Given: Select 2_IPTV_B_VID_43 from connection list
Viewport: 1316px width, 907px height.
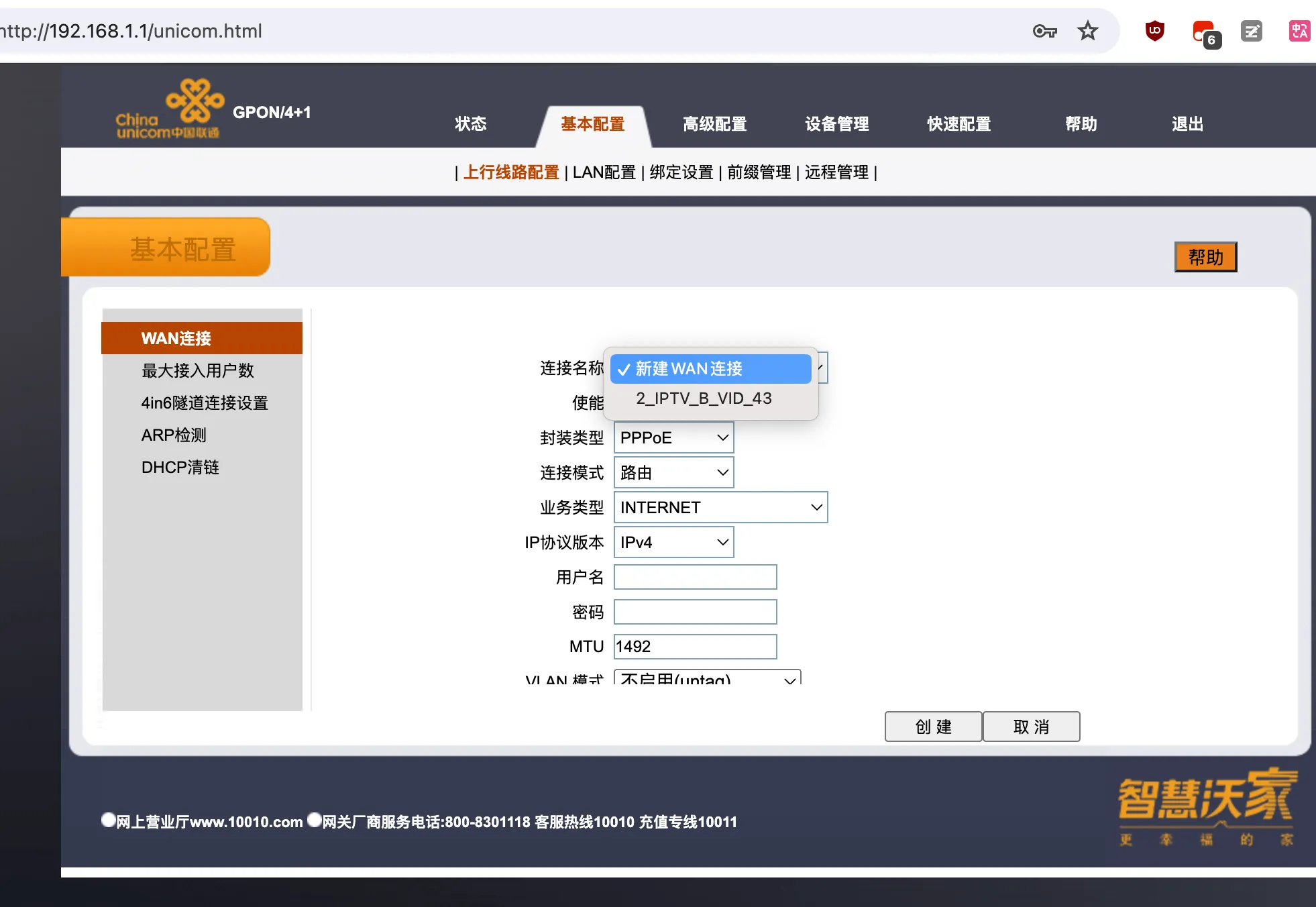Looking at the screenshot, I should 704,398.
